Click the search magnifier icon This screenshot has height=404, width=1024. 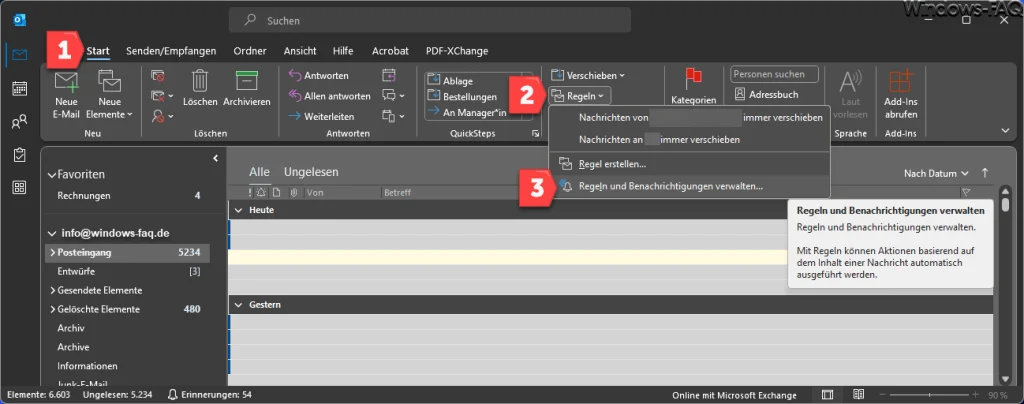point(249,20)
